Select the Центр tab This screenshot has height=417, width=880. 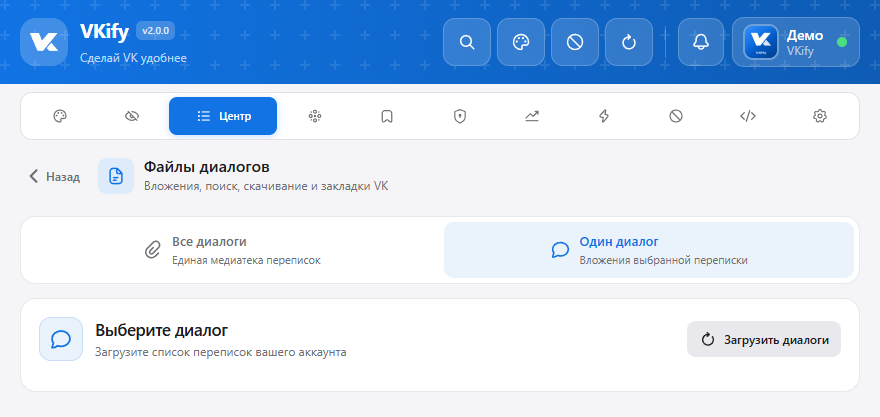223,116
